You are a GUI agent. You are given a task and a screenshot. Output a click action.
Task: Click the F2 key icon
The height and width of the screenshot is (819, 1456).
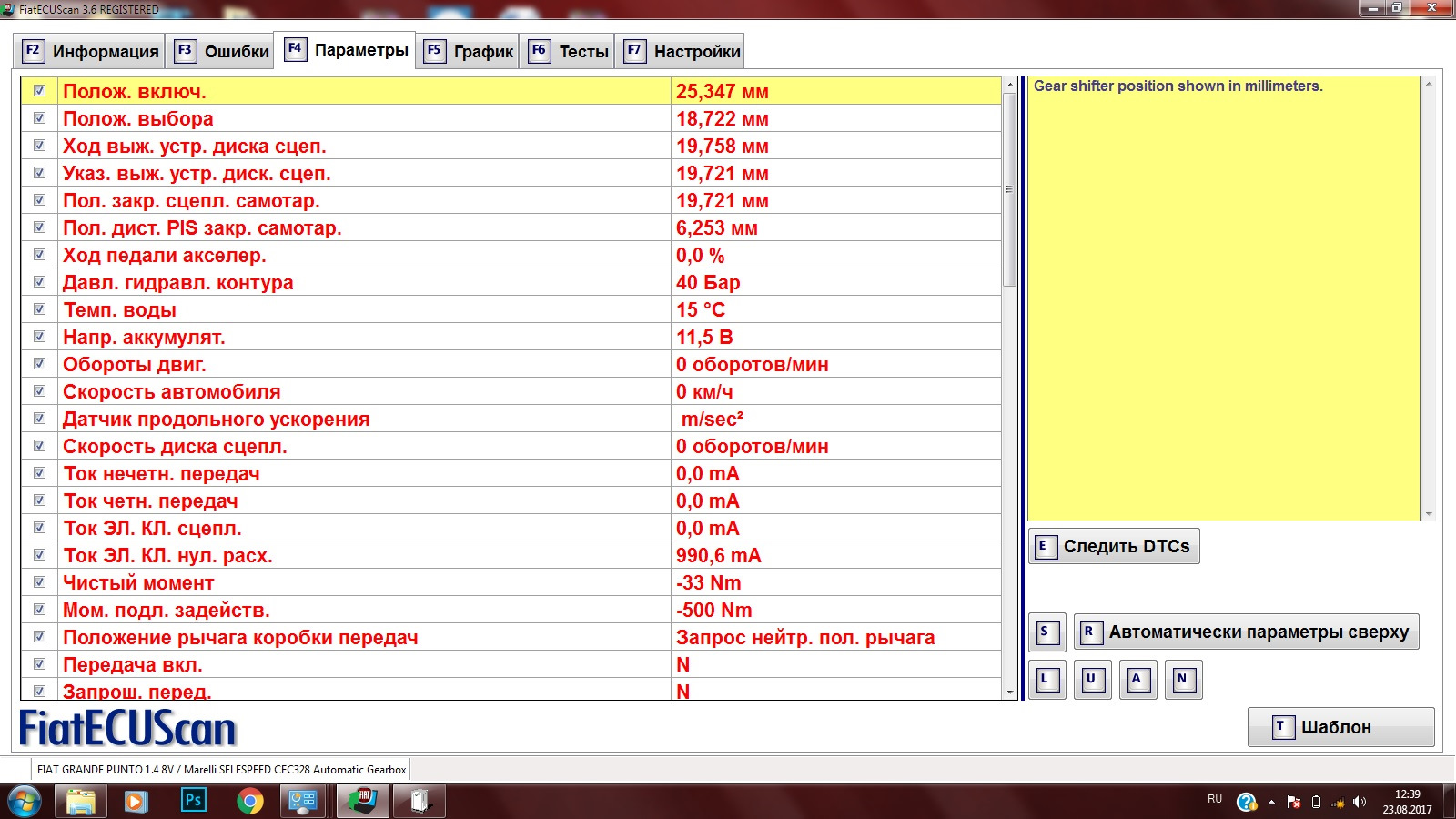[x=33, y=50]
